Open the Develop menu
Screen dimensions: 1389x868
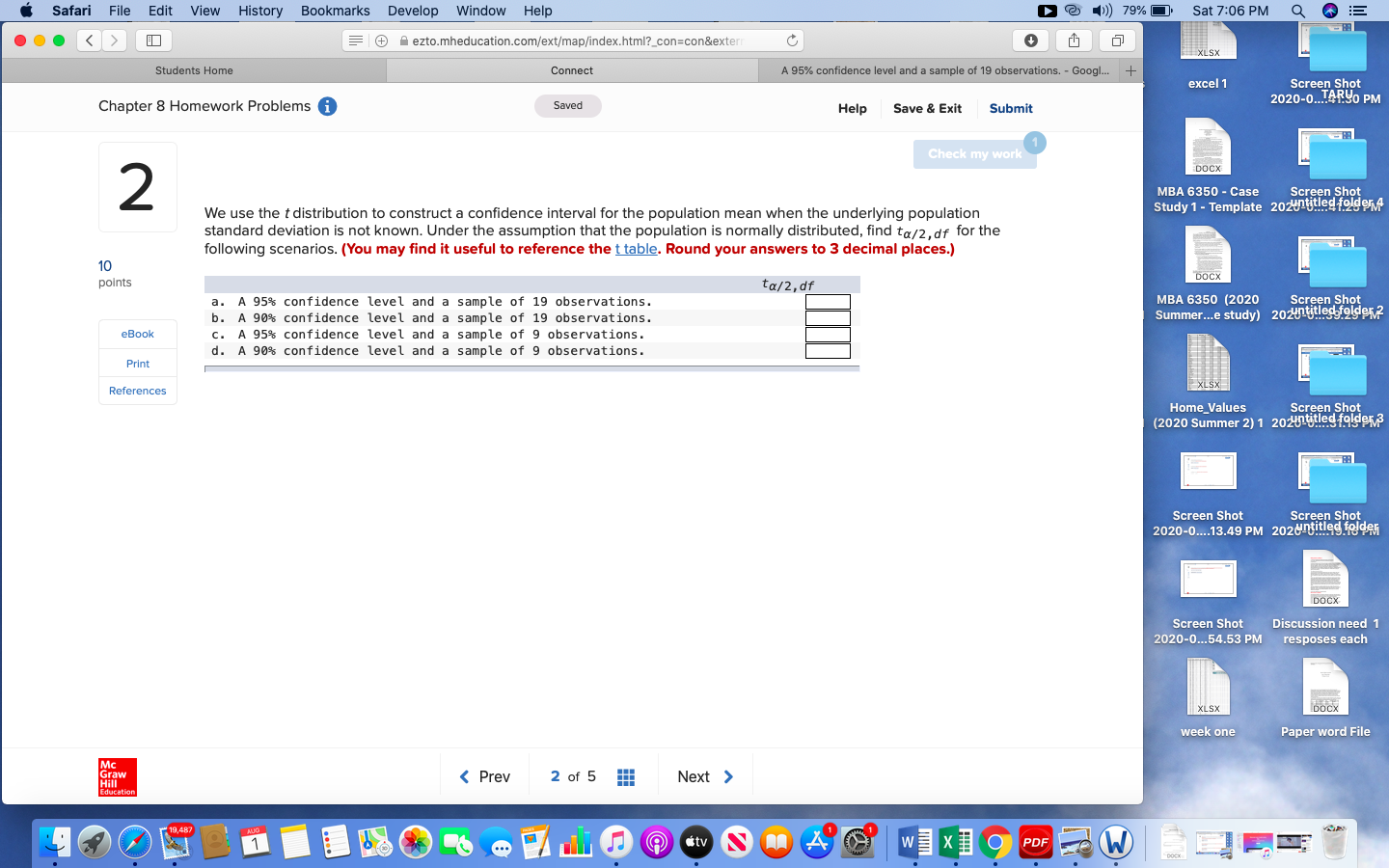point(413,11)
